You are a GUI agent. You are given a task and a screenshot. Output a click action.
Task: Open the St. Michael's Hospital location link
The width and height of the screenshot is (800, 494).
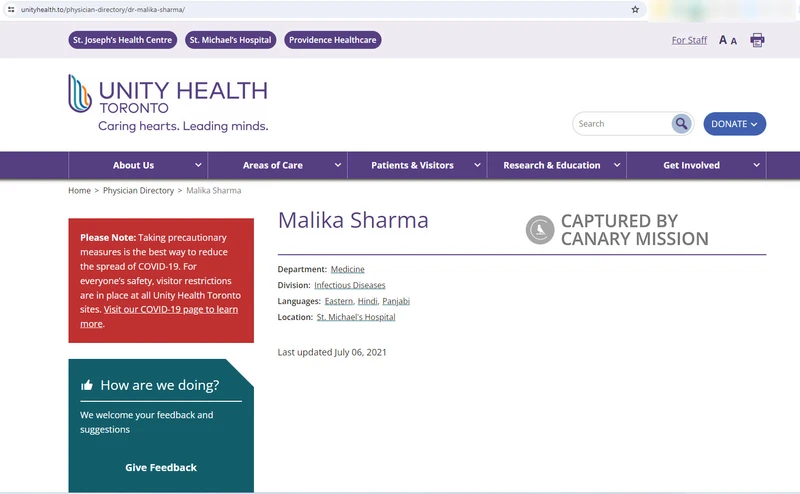(x=356, y=317)
